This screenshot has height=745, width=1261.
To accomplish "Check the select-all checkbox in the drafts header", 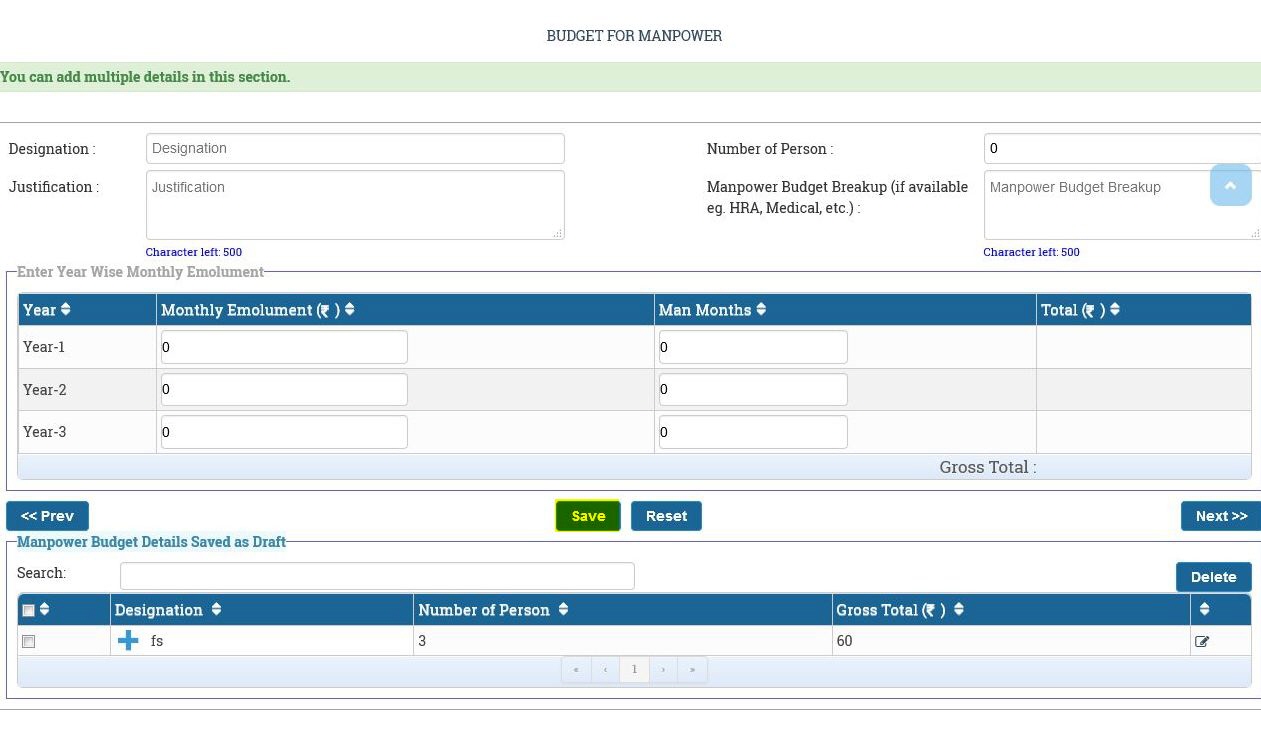I will point(28,611).
